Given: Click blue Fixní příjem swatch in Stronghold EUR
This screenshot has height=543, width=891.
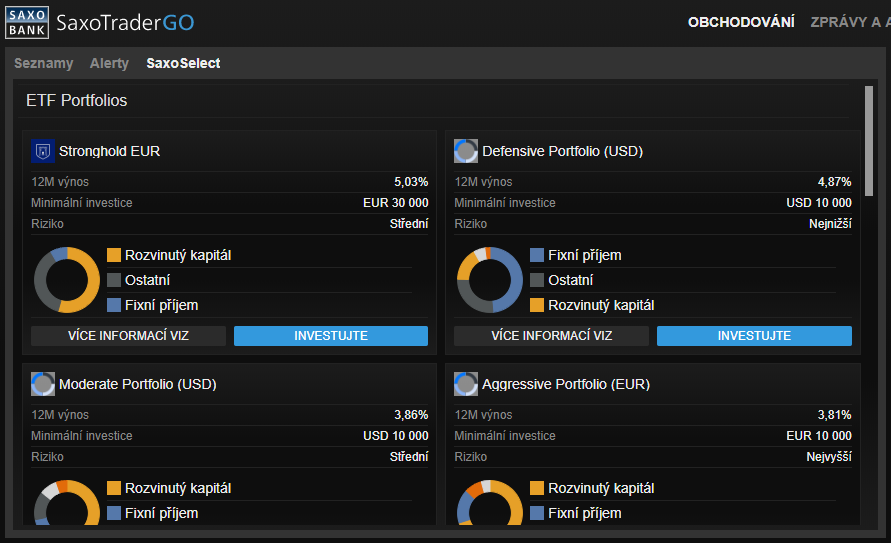Looking at the screenshot, I should [114, 305].
